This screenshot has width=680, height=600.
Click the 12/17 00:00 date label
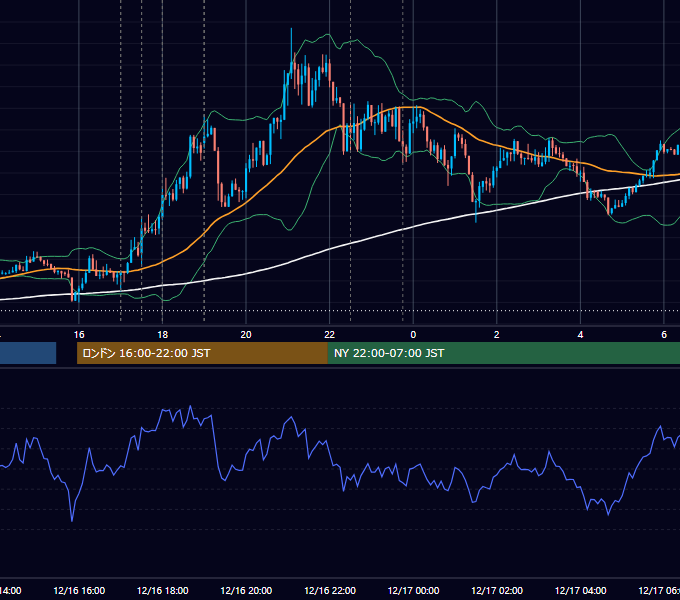(413, 590)
